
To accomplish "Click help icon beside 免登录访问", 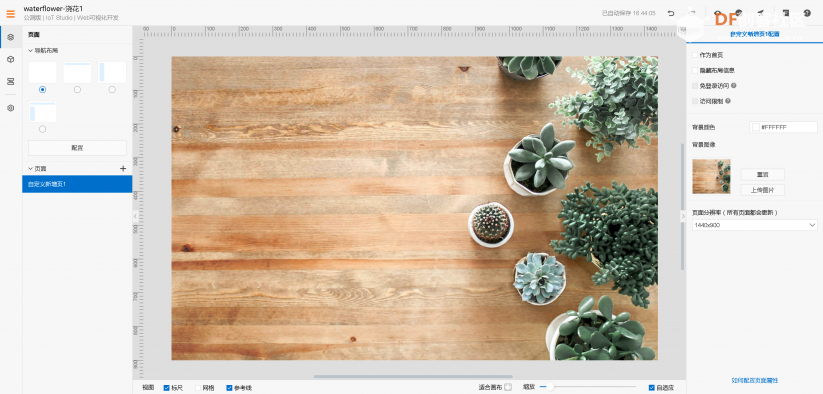I will (734, 86).
